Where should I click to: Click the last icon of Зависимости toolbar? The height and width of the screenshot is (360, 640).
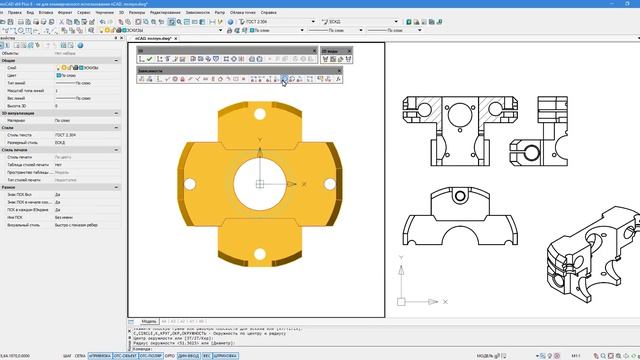(338, 79)
